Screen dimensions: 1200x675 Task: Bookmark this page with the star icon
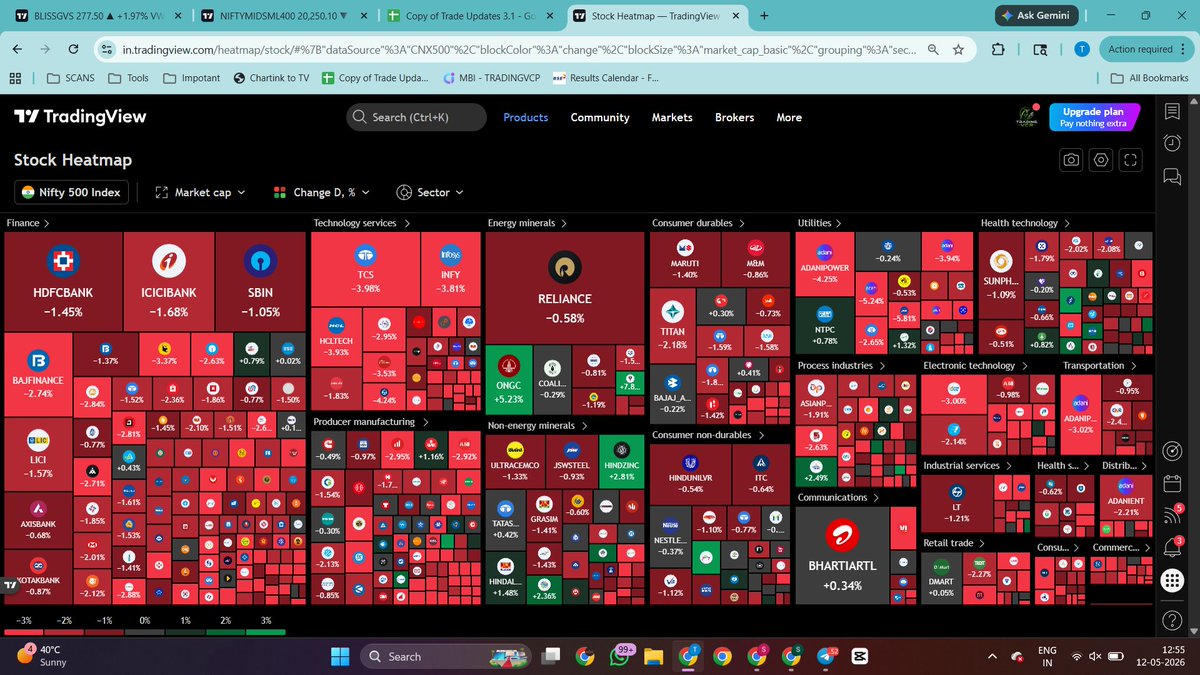[959, 49]
